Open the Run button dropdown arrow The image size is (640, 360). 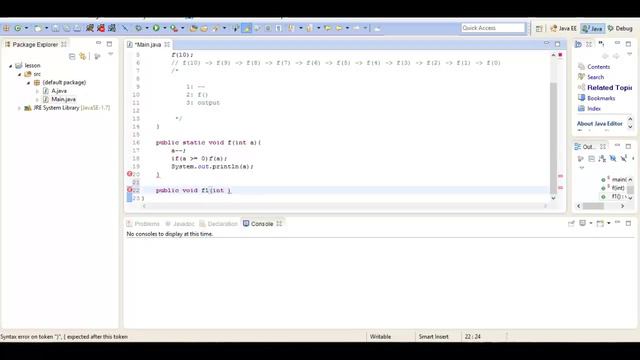coord(164,28)
